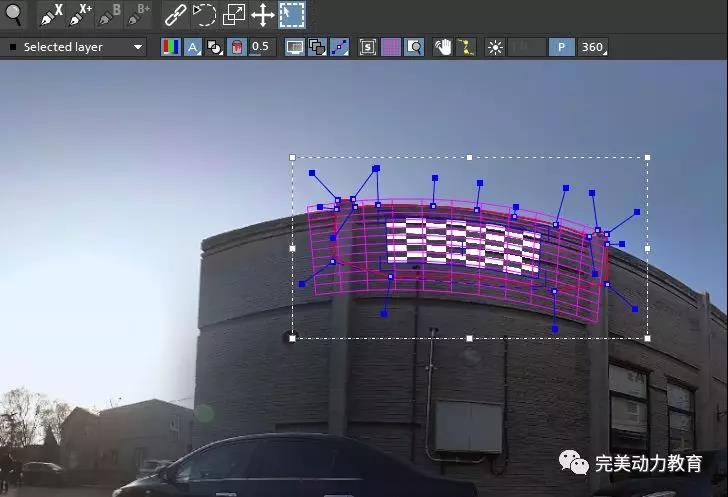This screenshot has height=497, width=728.
Task: Toggle the Color Layer Mattes paint bucket
Action: point(237,47)
